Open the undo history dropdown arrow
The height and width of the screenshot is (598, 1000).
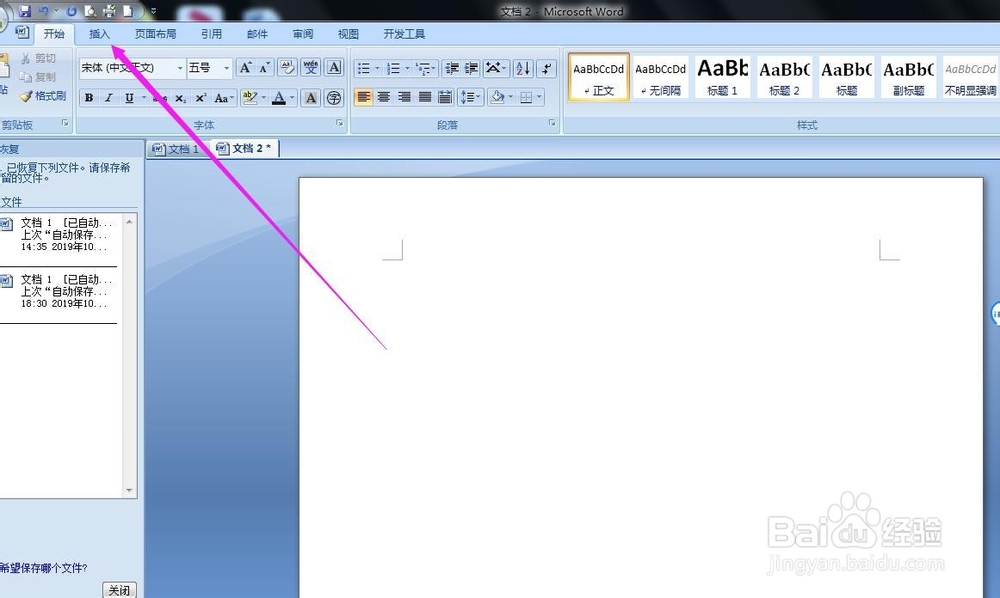56,11
